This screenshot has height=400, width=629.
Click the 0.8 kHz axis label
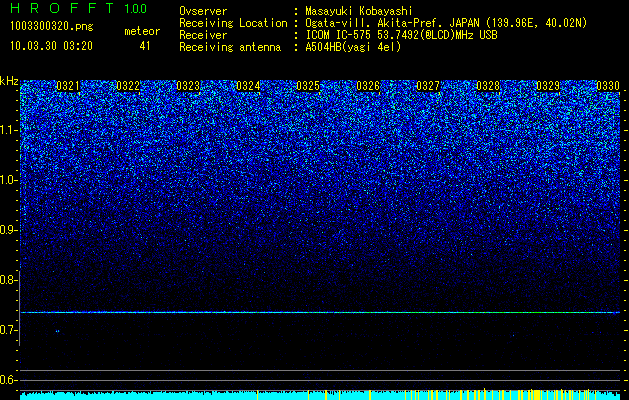point(9,280)
